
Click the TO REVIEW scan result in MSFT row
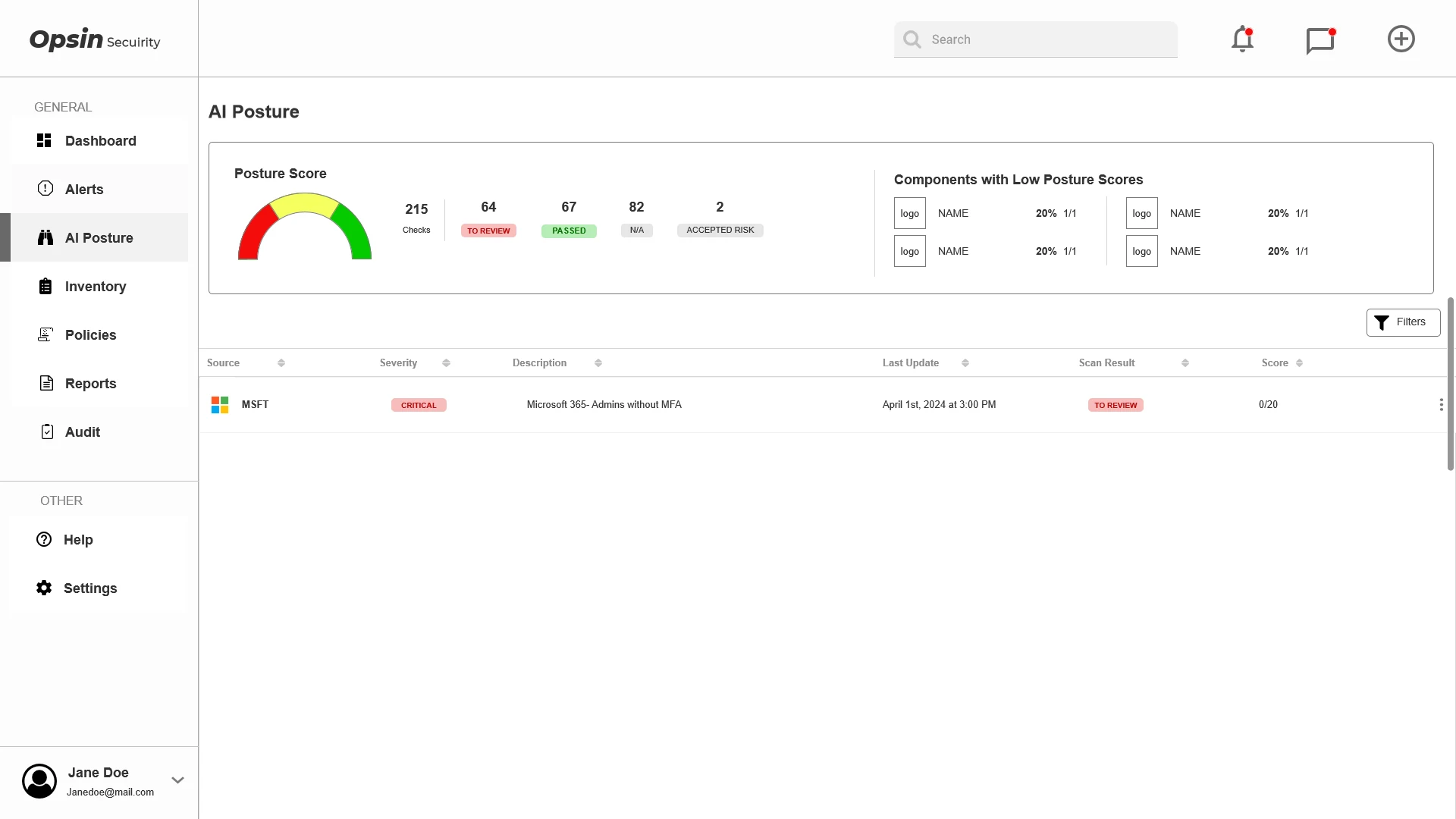coord(1116,405)
